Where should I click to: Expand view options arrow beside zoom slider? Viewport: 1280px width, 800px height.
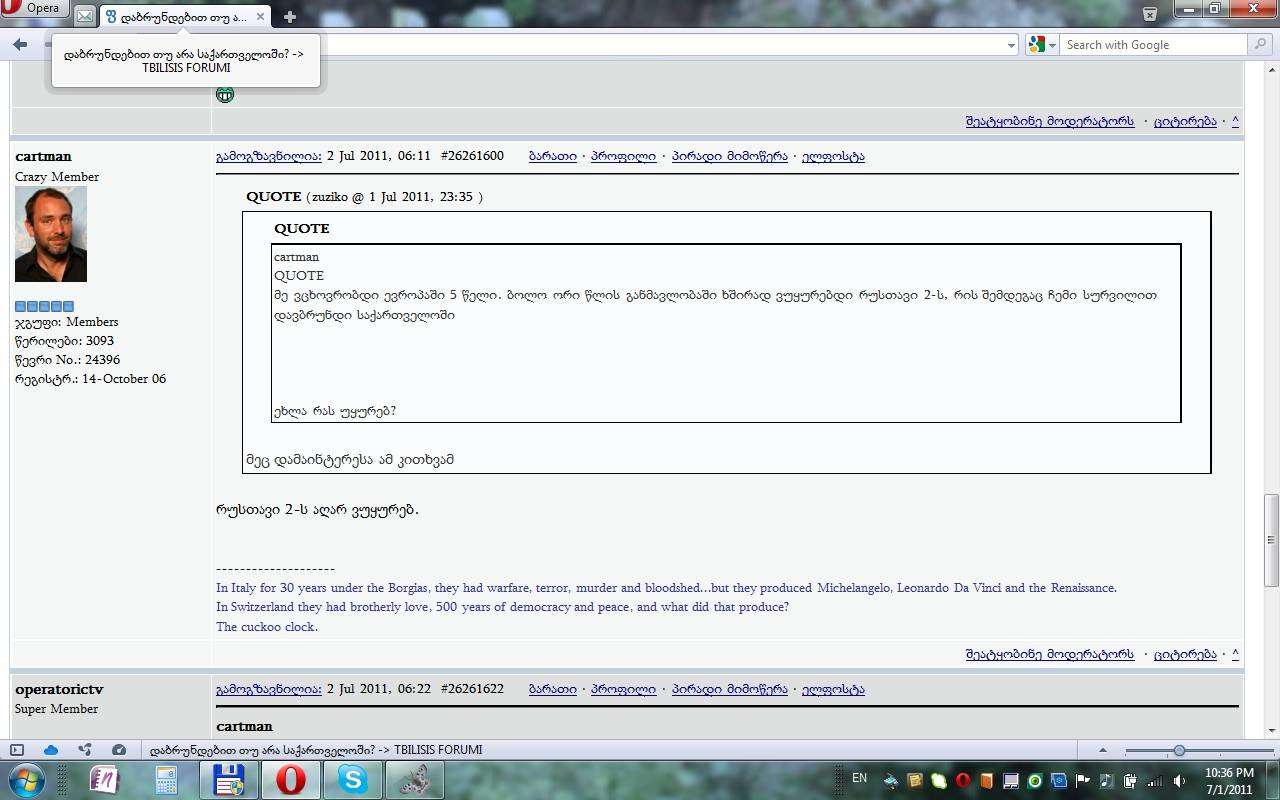[1103, 750]
